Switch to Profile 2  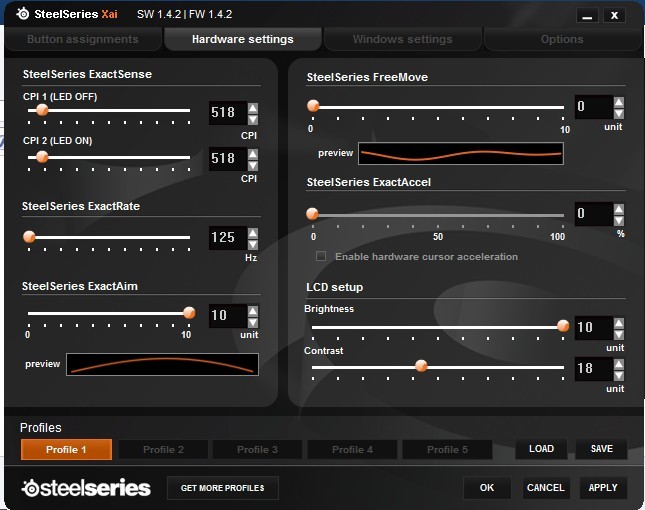click(163, 449)
